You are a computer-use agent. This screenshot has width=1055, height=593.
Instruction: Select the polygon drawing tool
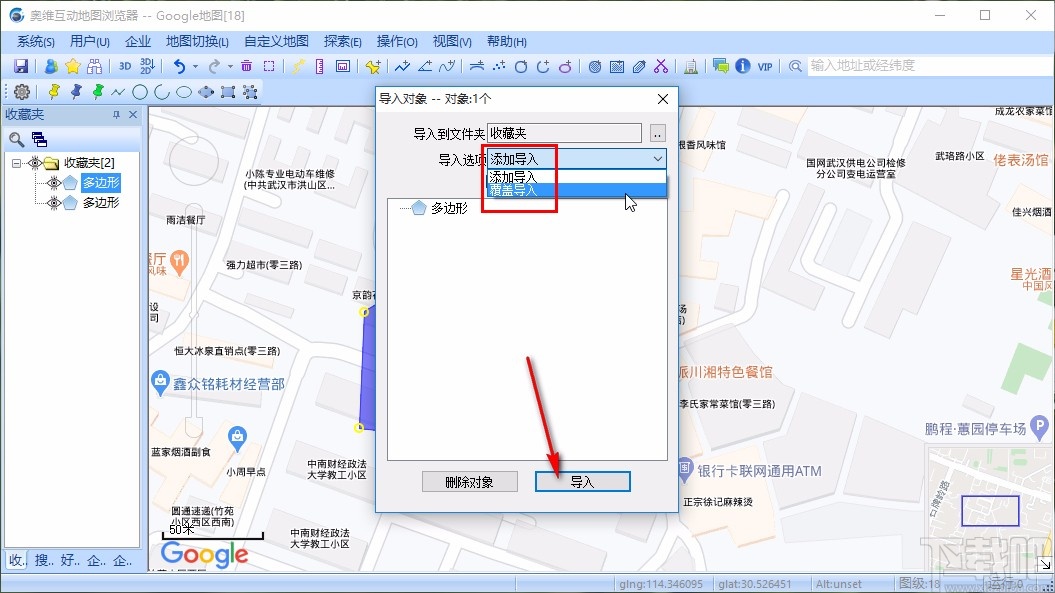coord(207,91)
